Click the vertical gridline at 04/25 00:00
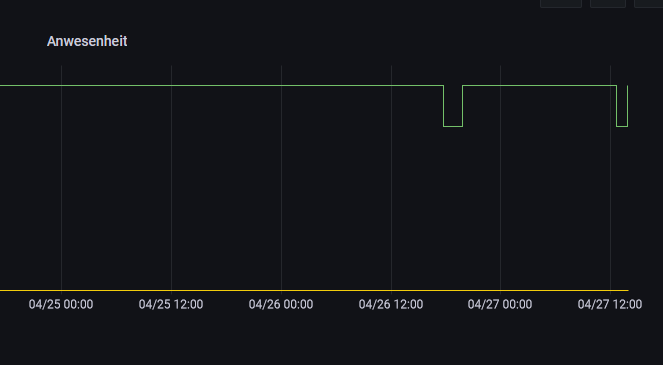The height and width of the screenshot is (365, 663). coord(62,178)
